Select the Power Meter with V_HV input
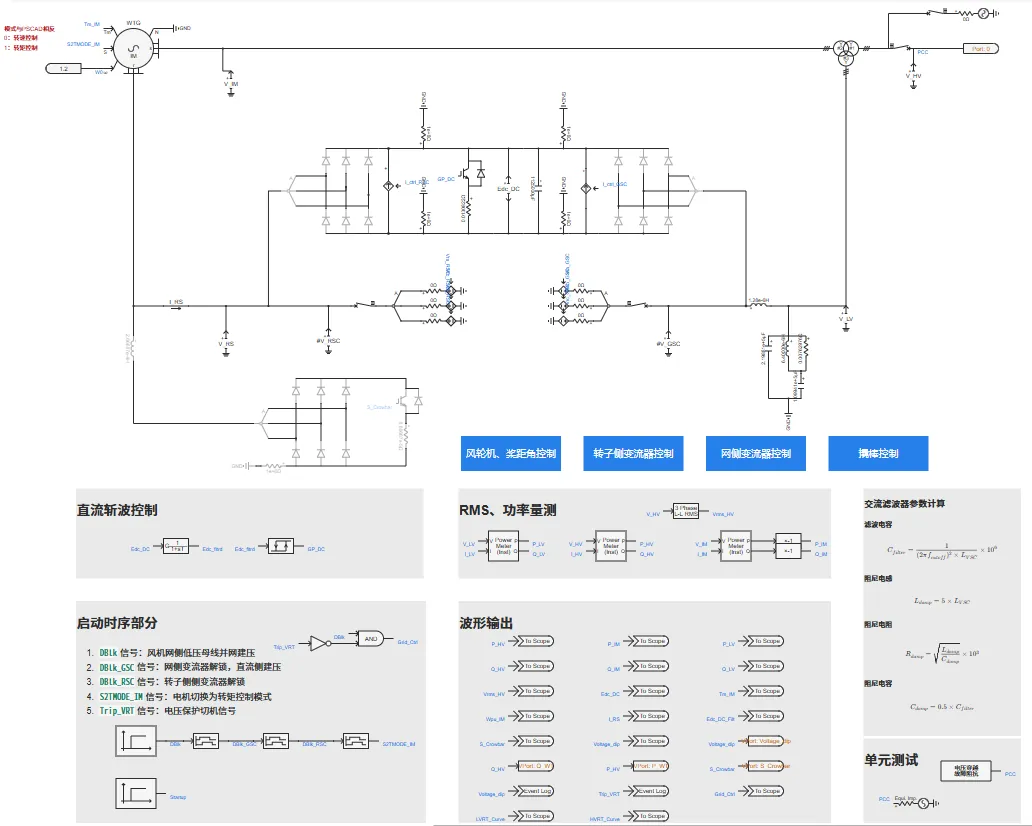 click(611, 546)
